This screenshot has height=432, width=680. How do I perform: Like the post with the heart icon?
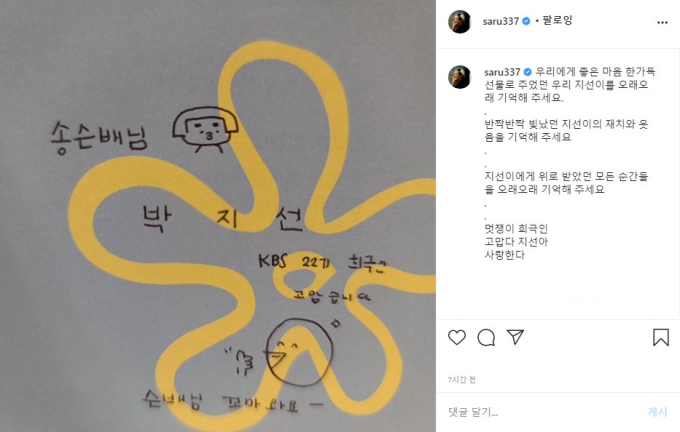457,337
